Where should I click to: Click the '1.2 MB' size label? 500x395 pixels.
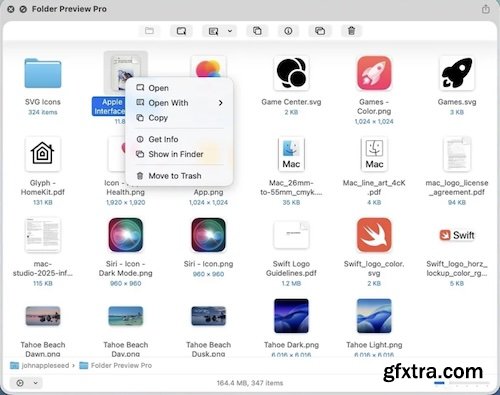pos(291,283)
